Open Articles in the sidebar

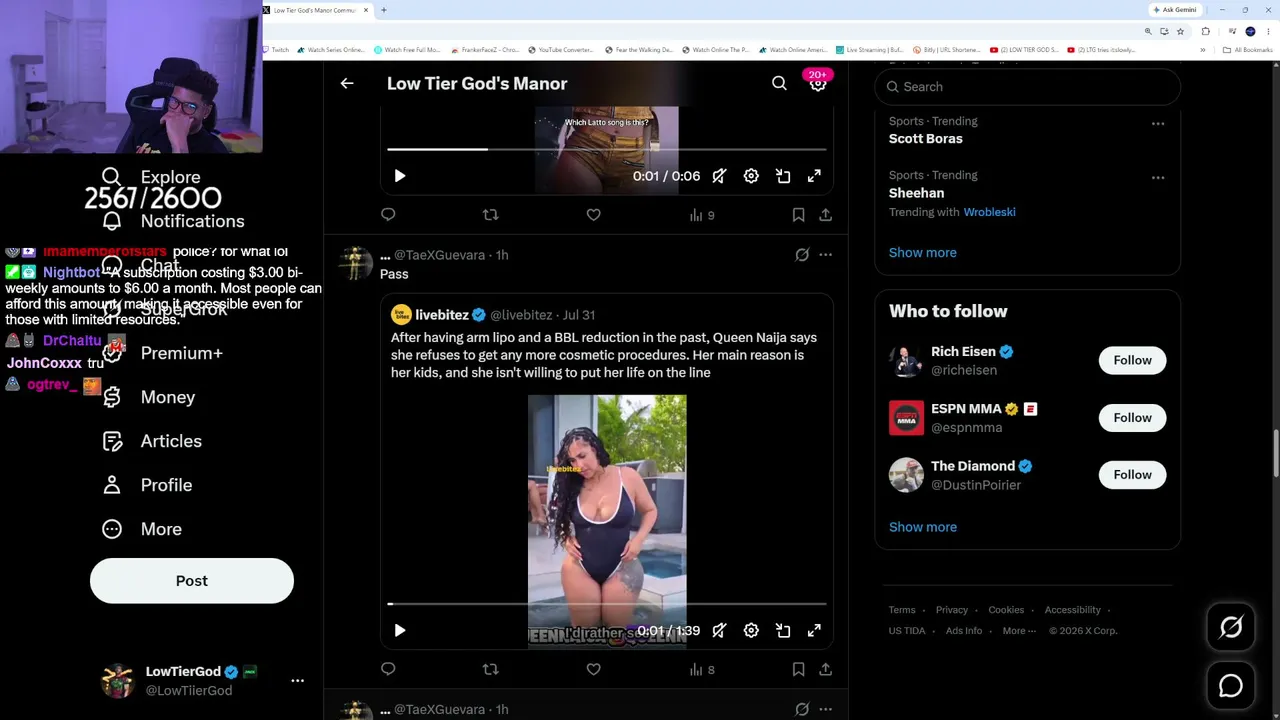(x=151, y=441)
